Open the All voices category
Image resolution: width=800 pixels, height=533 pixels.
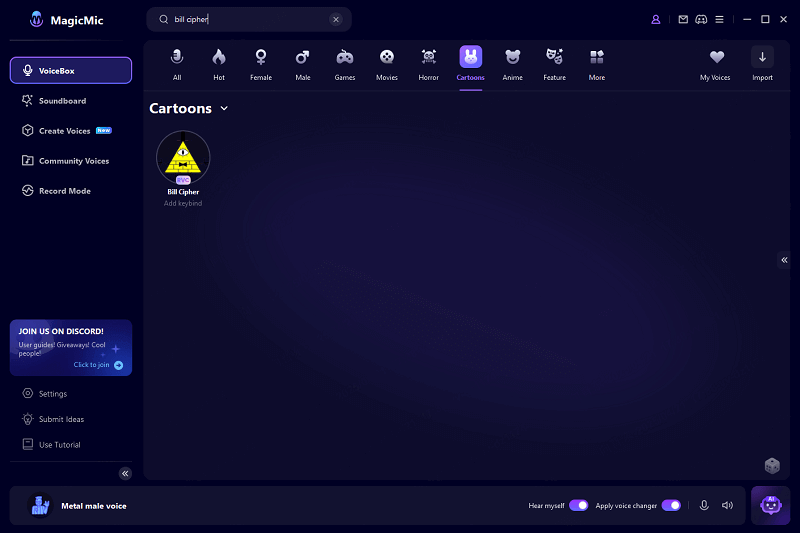click(177, 65)
